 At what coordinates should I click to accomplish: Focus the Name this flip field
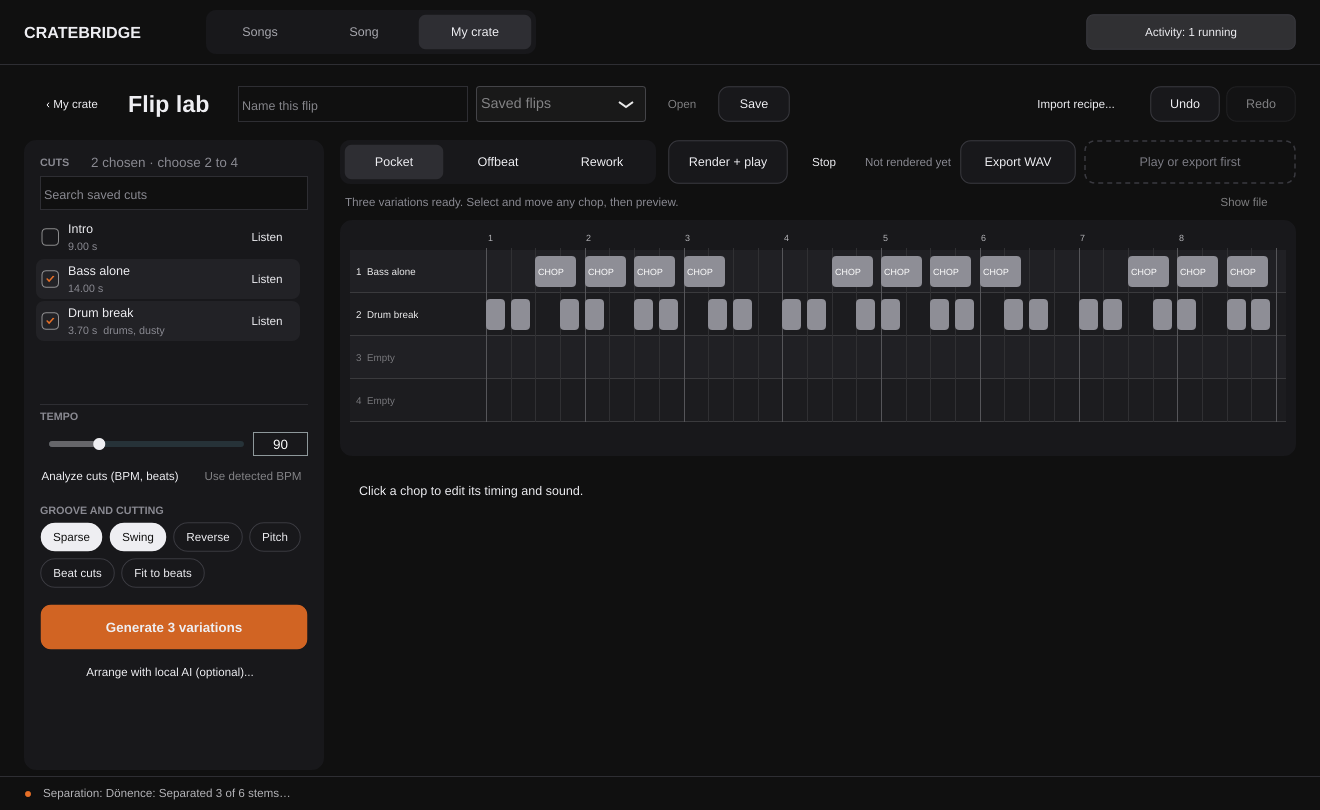[353, 104]
